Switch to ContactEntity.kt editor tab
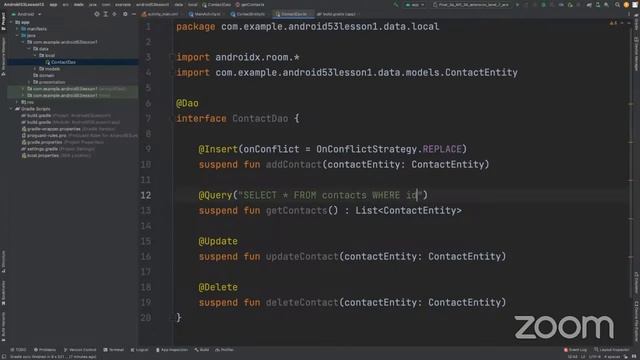This screenshot has height=360, width=640. tap(249, 14)
